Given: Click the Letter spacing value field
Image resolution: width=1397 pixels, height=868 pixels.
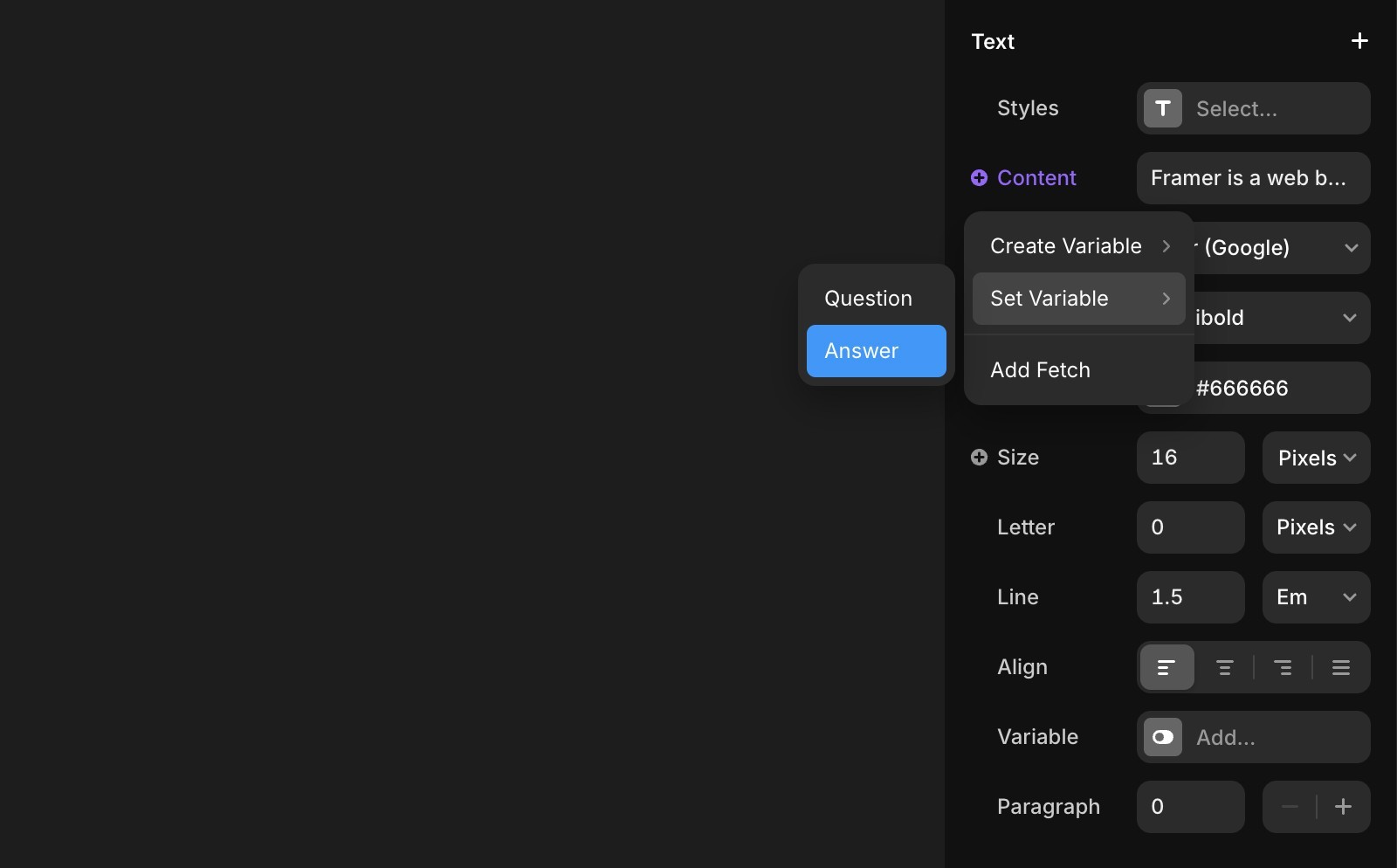Looking at the screenshot, I should point(1191,527).
